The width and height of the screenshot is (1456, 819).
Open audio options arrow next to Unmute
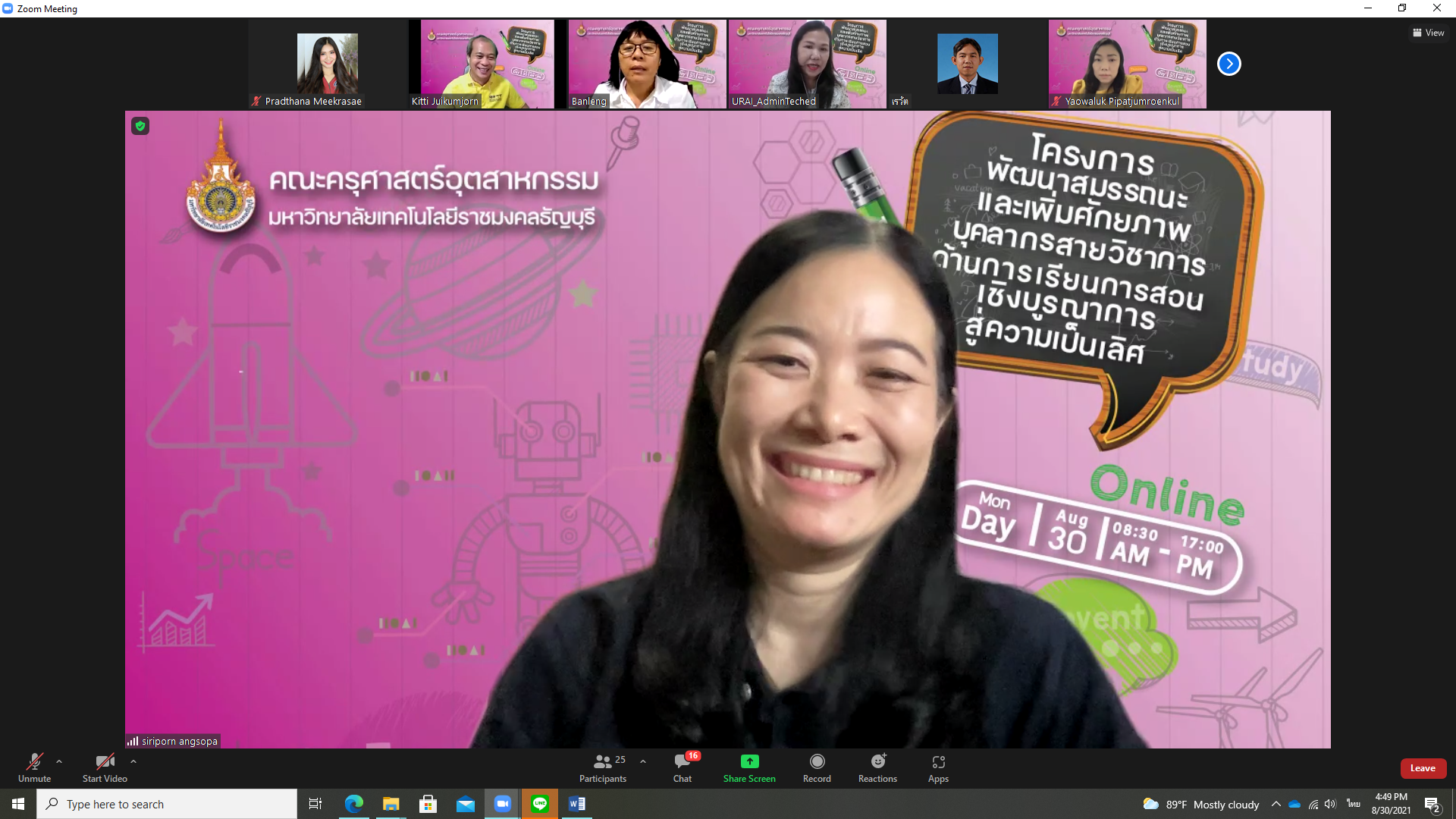tap(59, 761)
